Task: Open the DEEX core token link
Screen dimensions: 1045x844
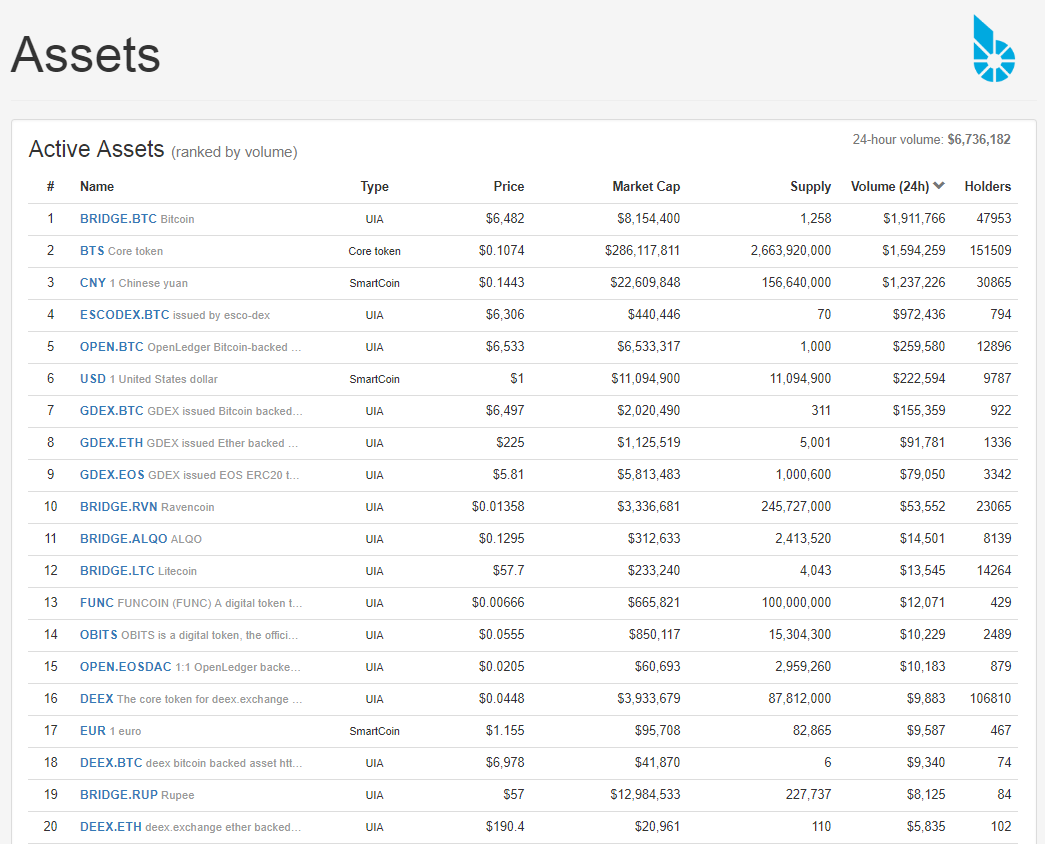Action: 97,699
